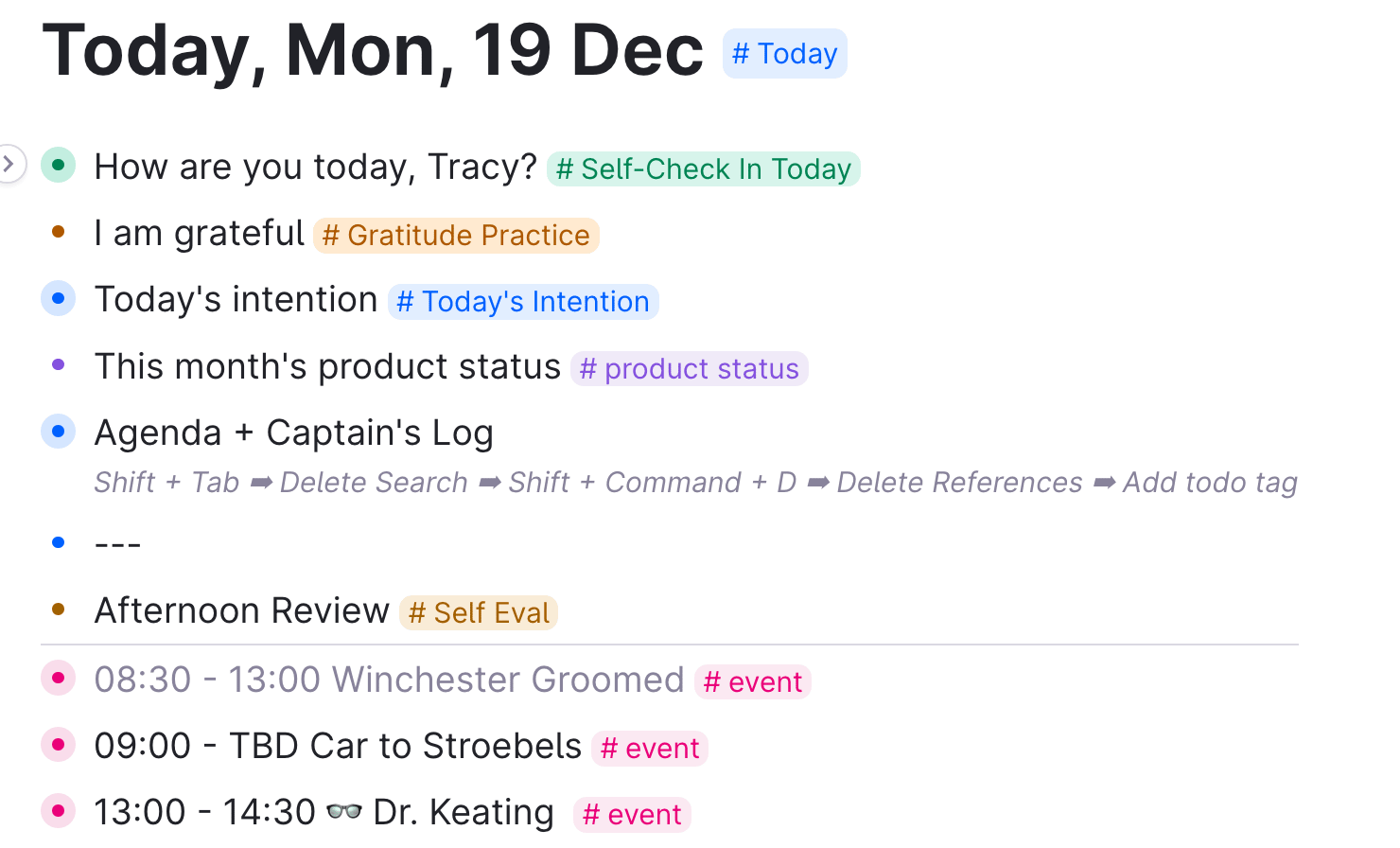1400x848 pixels.
Task: Open the '# Today' tag next to the title
Action: click(x=785, y=54)
